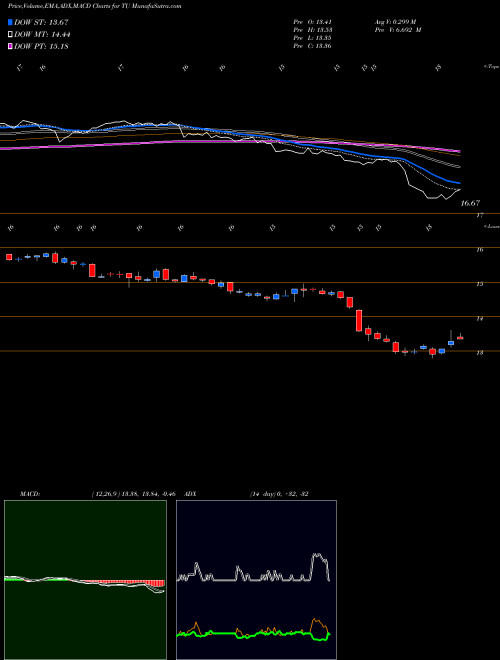The width and height of the screenshot is (500, 660).
Task: Click the 16 price axis label
Action: click(x=479, y=250)
